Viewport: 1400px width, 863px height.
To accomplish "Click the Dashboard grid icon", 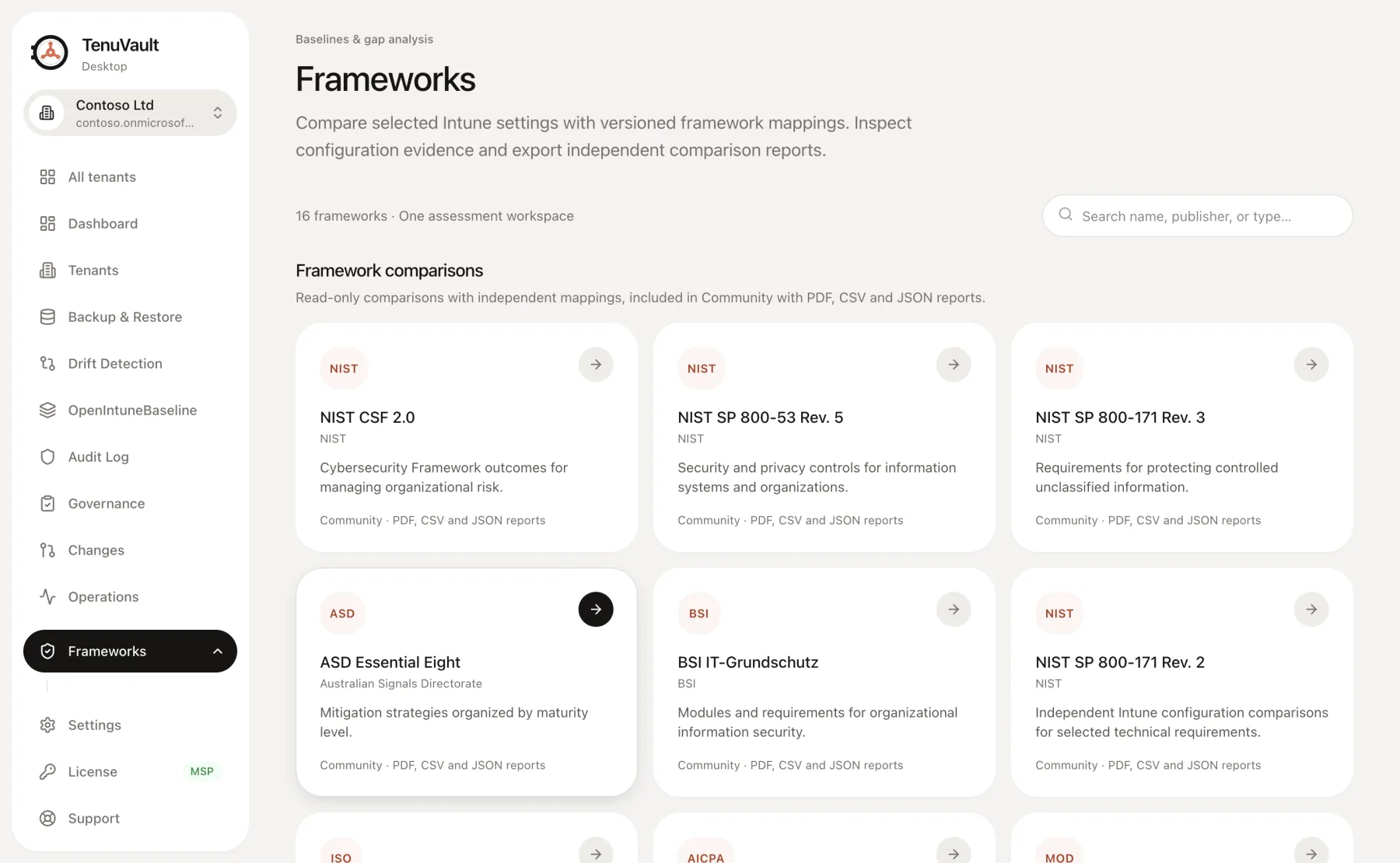I will 47,224.
